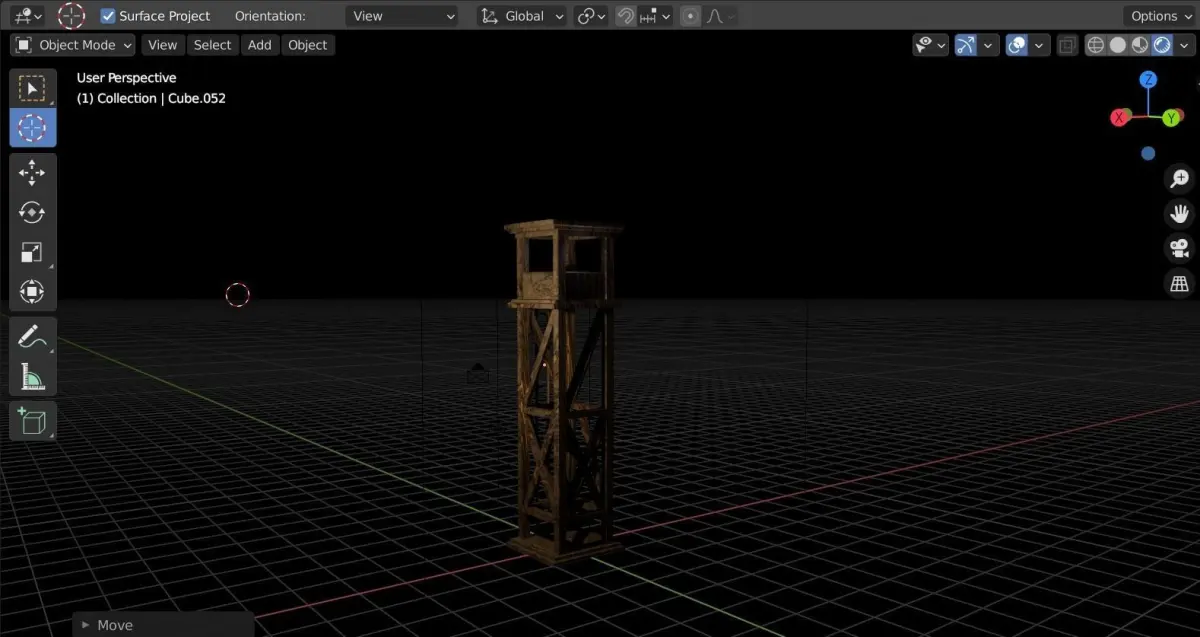Open the Global transform orientation dropdown

521,16
